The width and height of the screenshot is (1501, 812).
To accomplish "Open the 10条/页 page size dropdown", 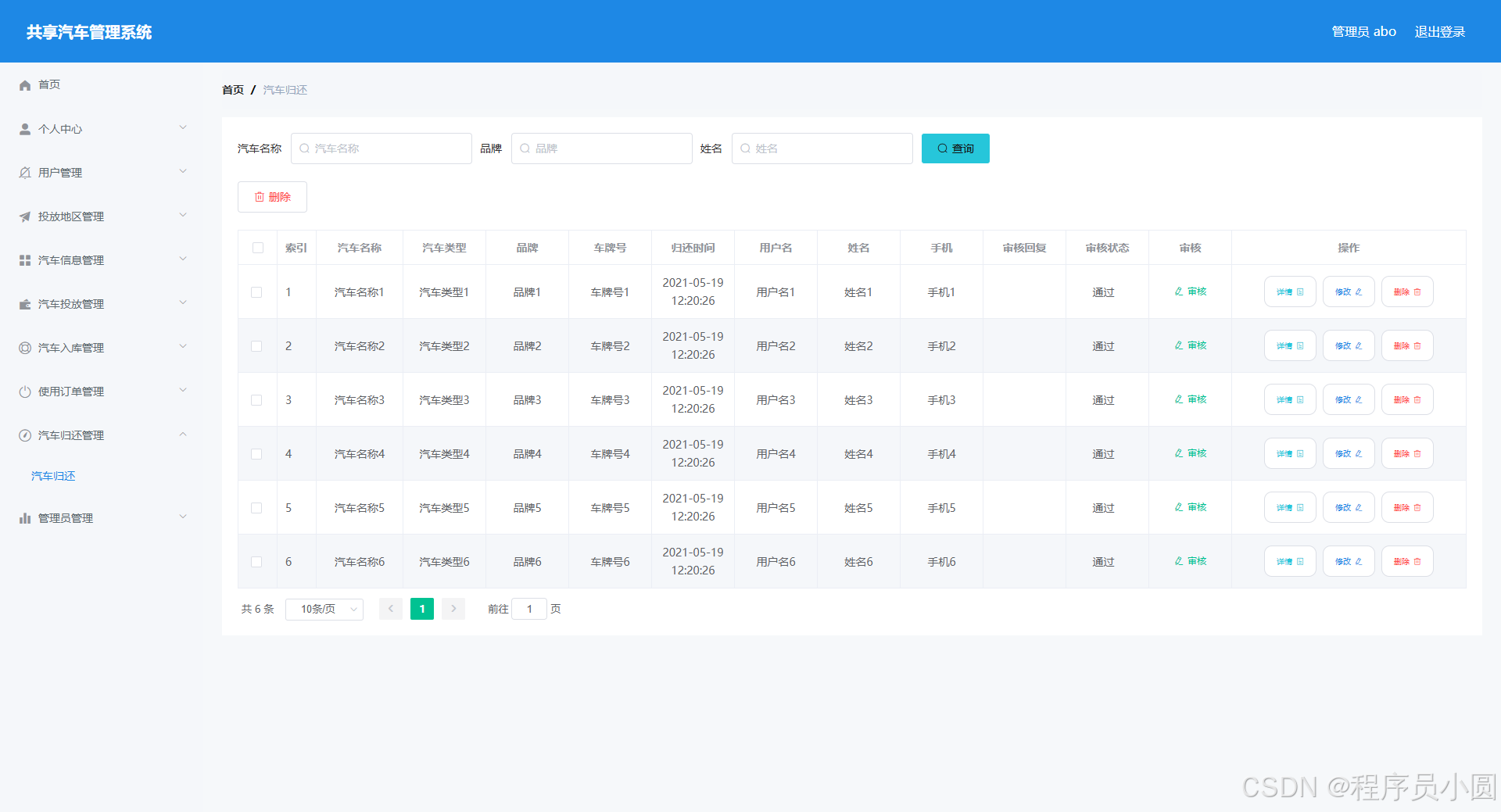I will tap(324, 609).
